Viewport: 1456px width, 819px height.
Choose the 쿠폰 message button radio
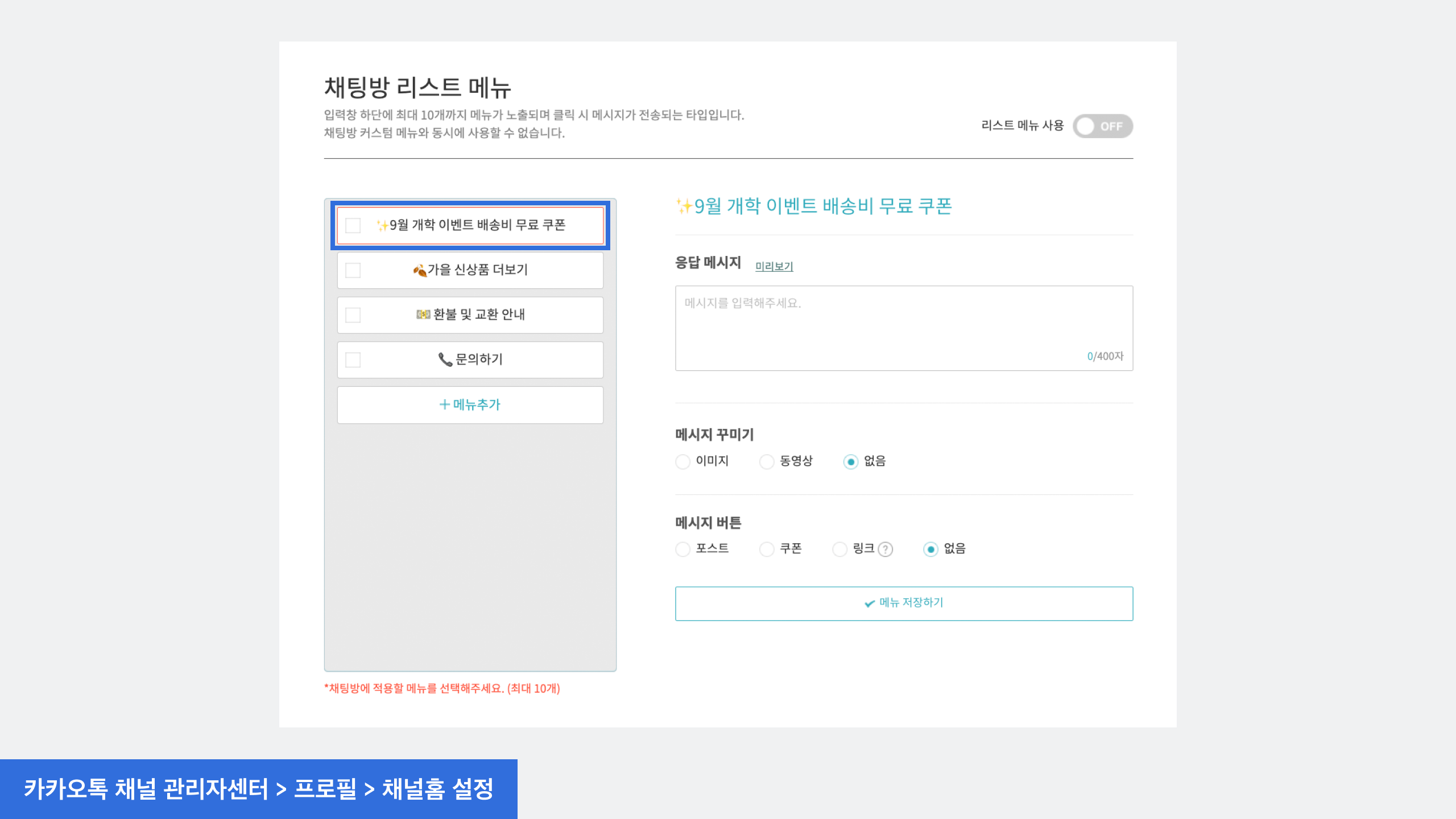tap(767, 549)
